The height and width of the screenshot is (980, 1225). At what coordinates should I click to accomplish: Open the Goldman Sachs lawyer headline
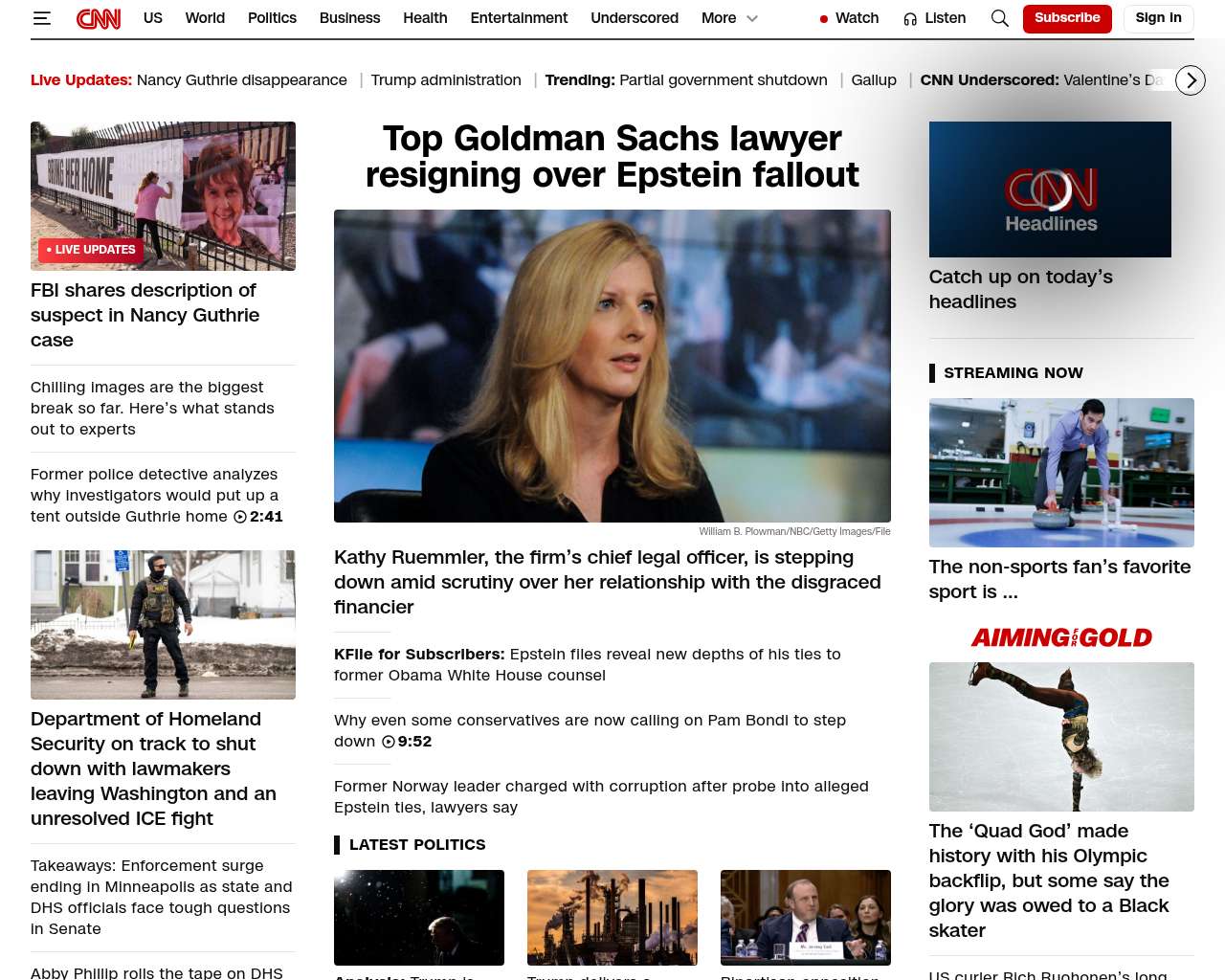click(x=612, y=157)
